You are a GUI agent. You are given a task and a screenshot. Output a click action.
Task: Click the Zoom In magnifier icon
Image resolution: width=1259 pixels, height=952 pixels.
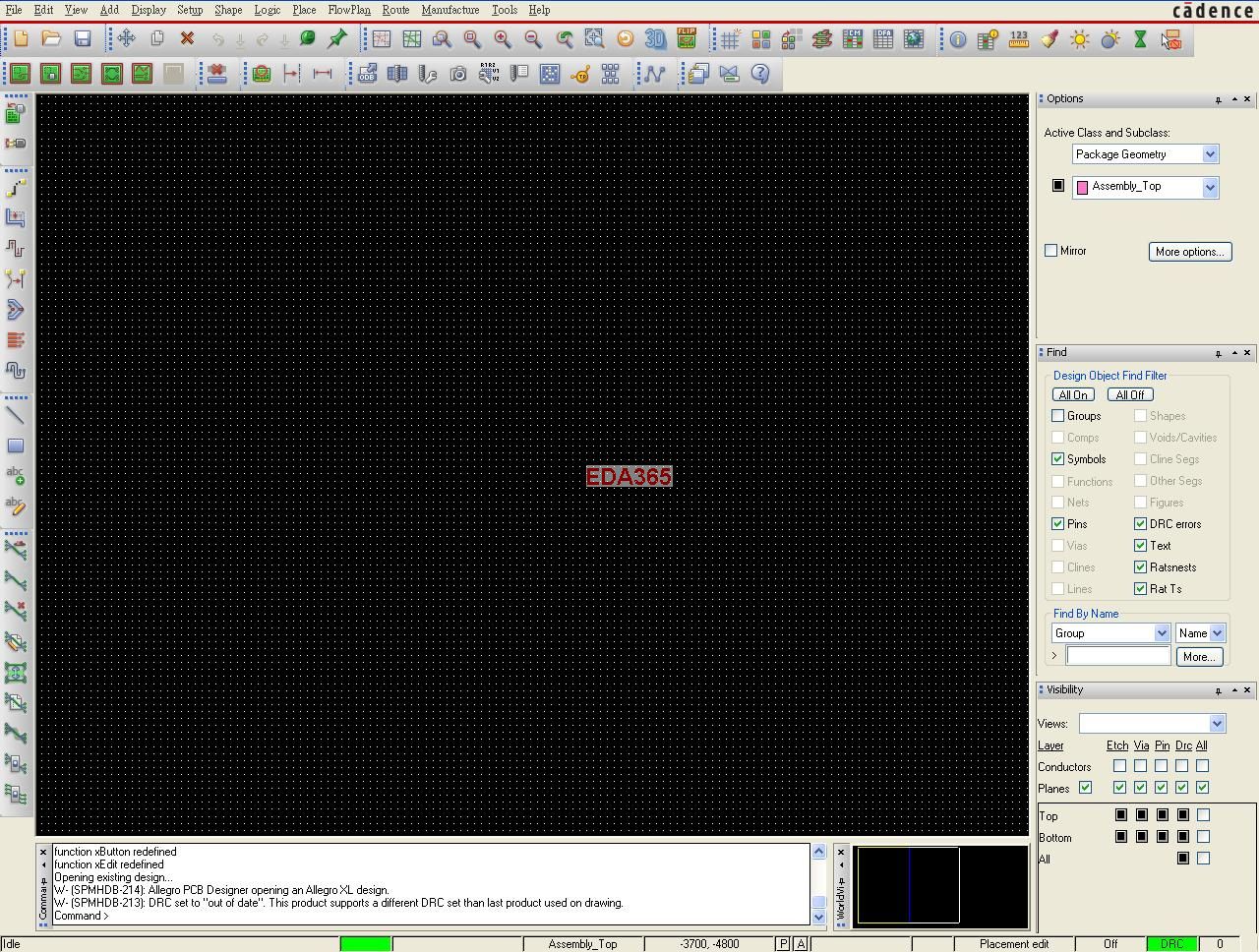503,39
